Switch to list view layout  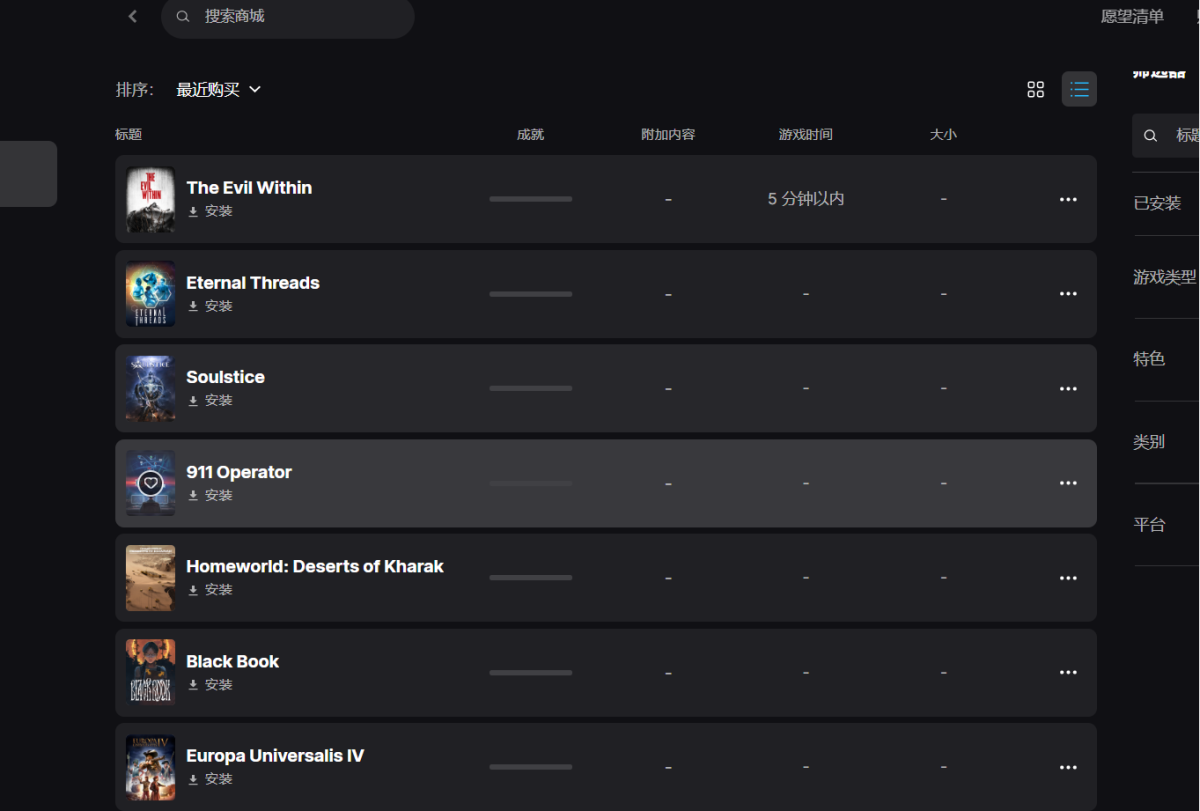(1079, 89)
